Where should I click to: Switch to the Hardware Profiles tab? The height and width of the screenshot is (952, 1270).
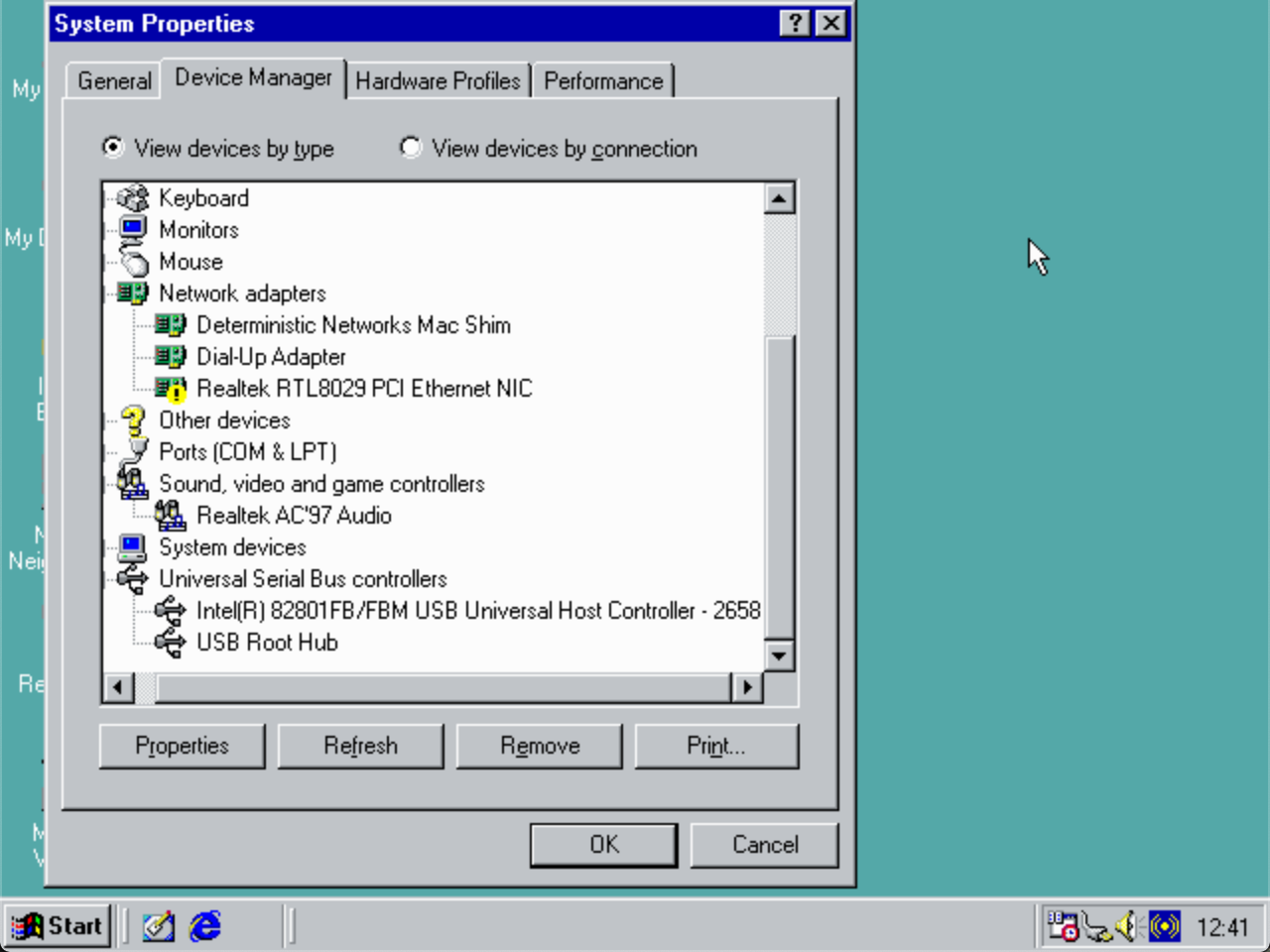click(x=438, y=81)
